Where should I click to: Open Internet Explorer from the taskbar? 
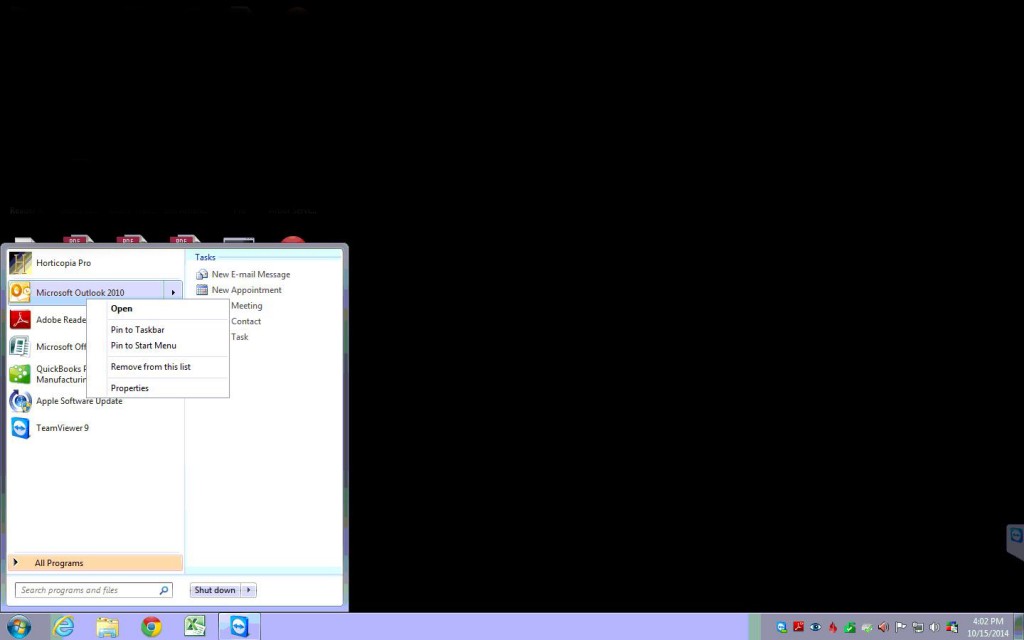[x=63, y=626]
